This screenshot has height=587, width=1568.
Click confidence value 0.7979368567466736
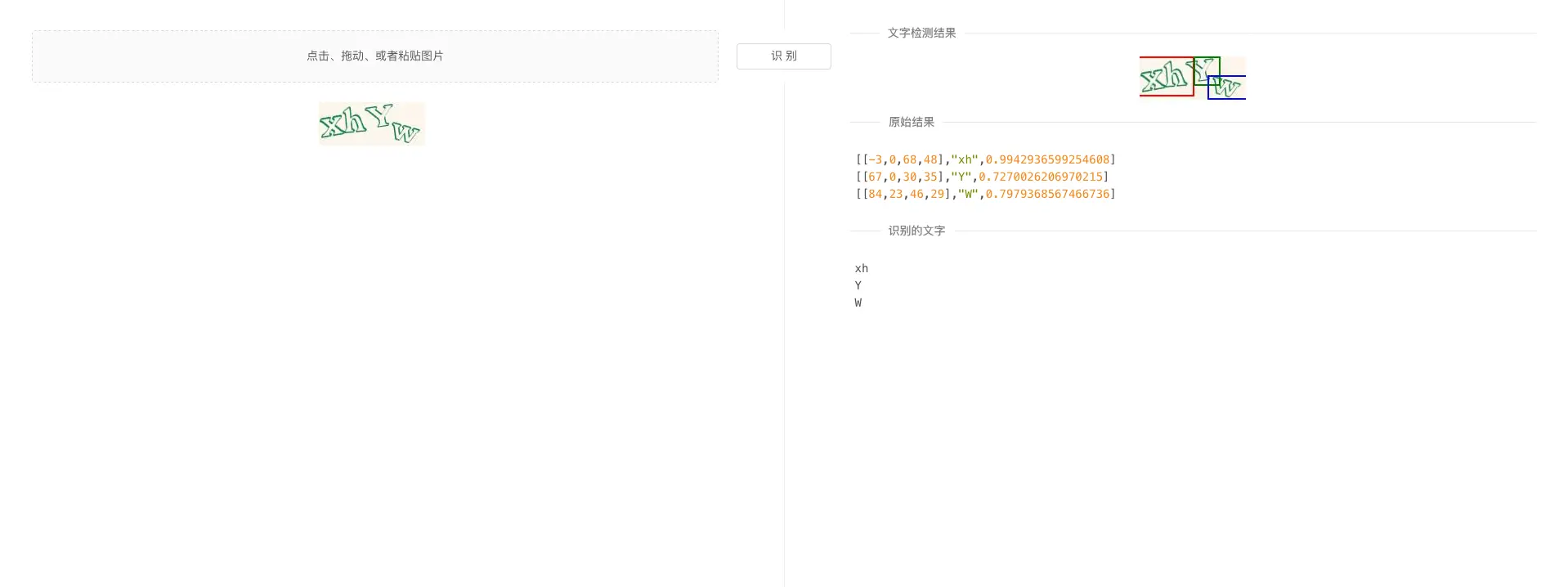point(1047,194)
